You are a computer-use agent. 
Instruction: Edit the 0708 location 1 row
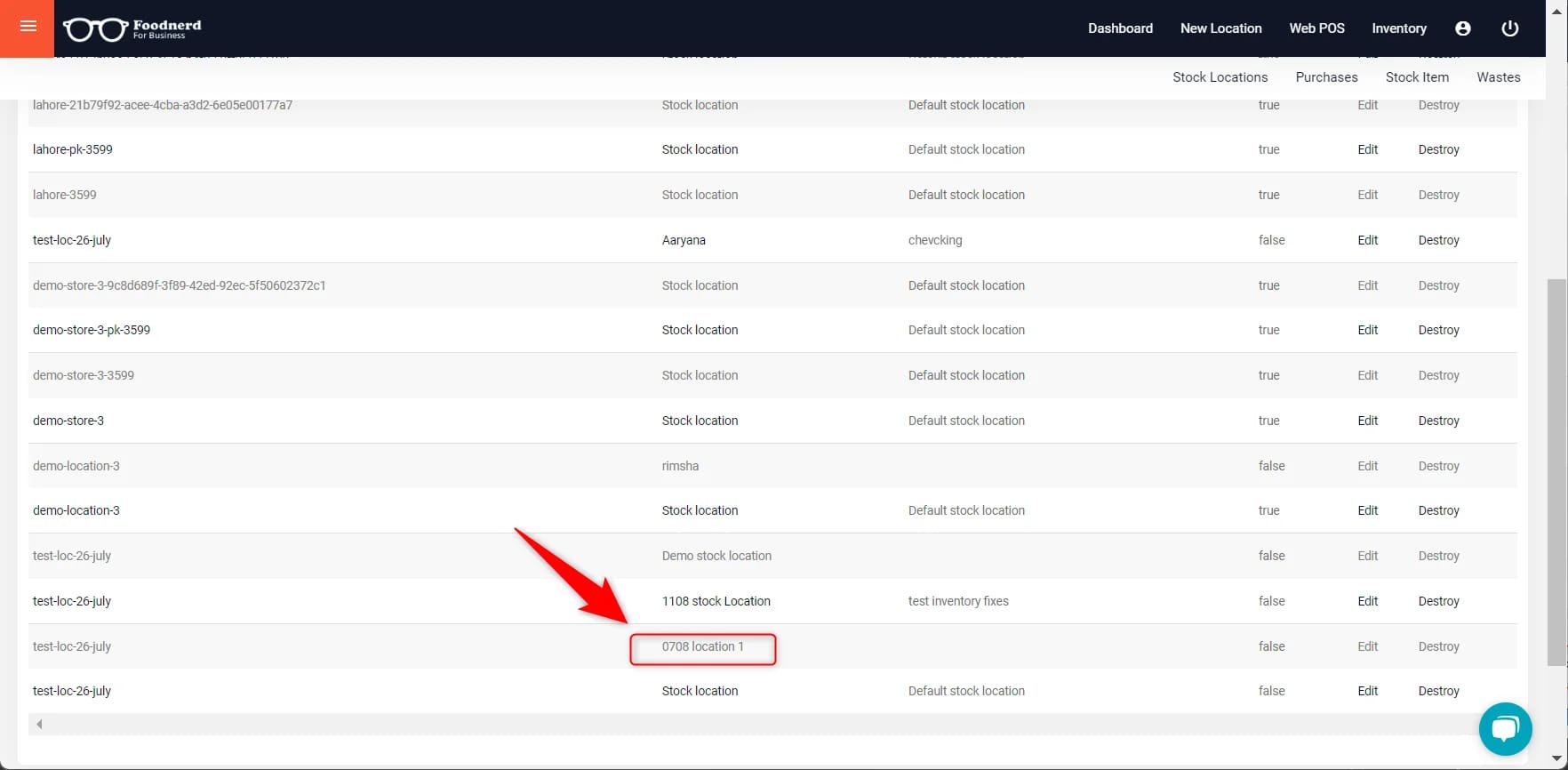1367,646
